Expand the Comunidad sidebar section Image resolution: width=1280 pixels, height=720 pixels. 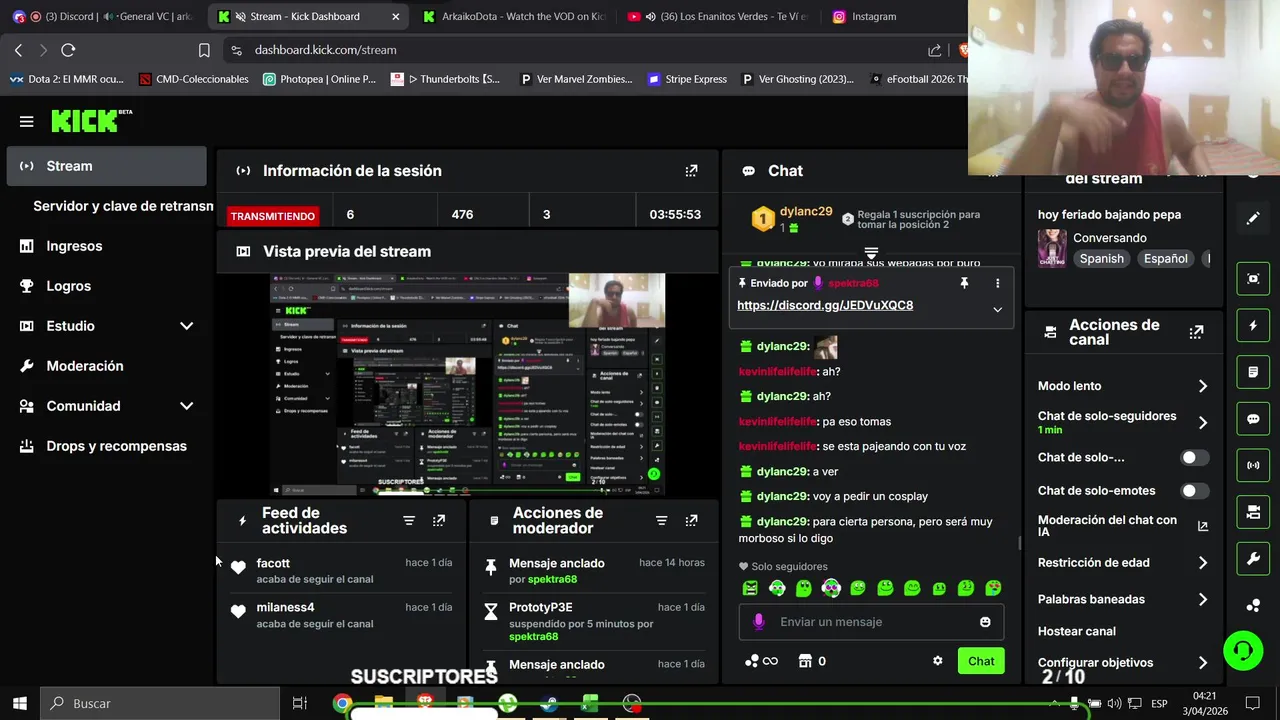coord(186,406)
